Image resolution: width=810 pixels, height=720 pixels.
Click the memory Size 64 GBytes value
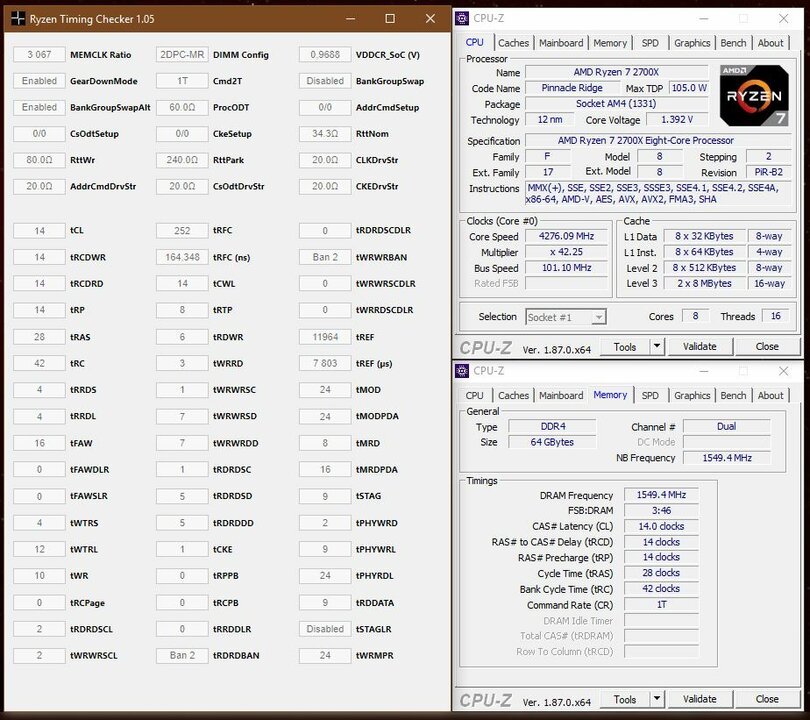552,442
